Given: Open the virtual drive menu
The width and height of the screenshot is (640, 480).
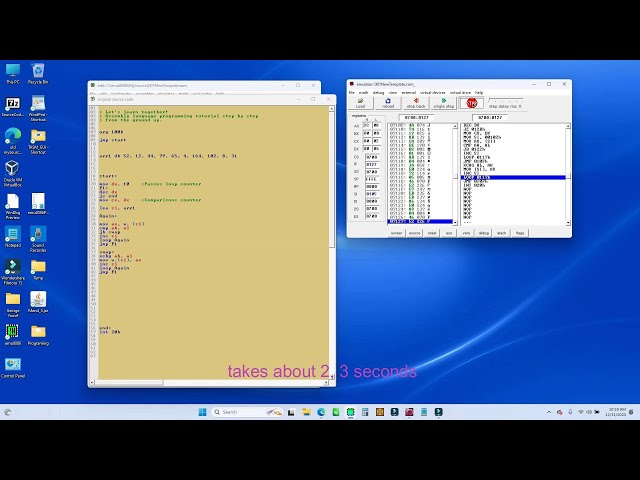Looking at the screenshot, I should click(460, 93).
